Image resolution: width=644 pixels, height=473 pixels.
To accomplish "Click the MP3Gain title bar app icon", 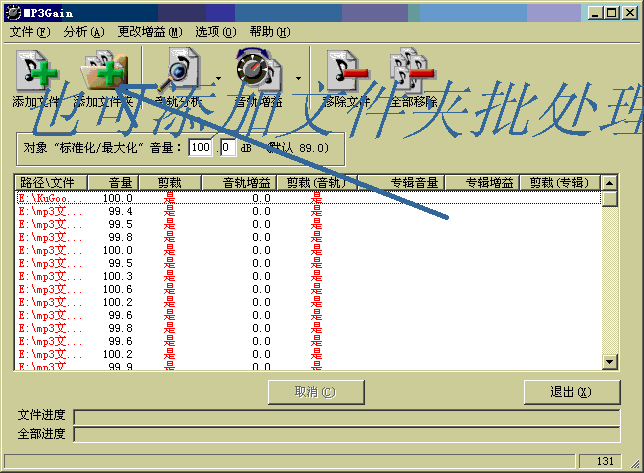I will [13, 13].
